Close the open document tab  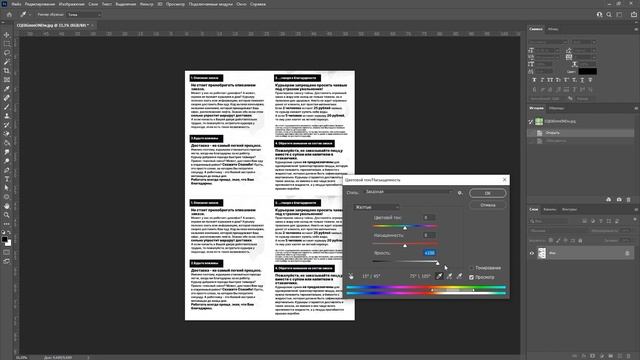coord(92,25)
